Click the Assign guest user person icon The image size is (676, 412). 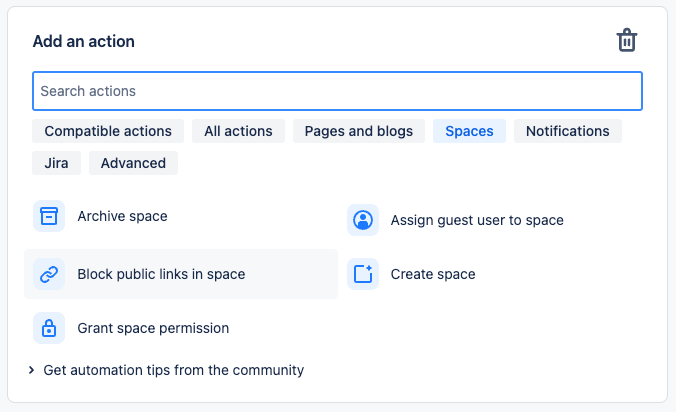(x=362, y=220)
